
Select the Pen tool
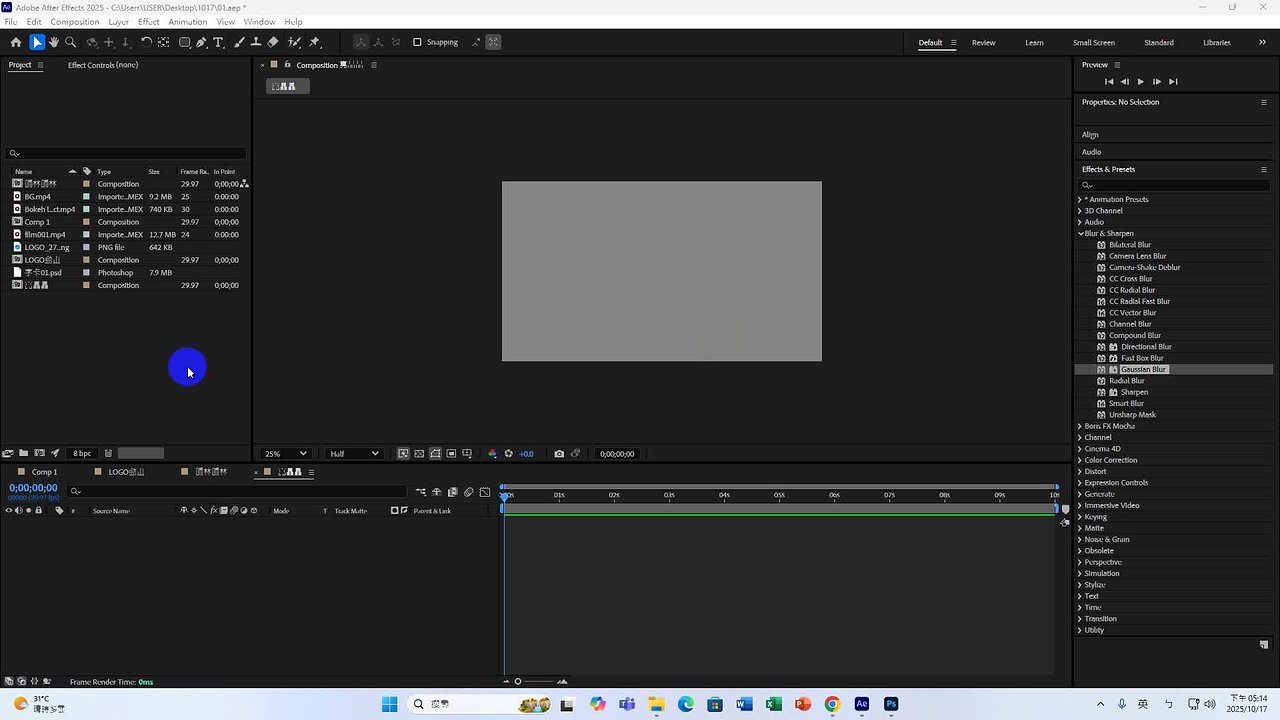(200, 42)
